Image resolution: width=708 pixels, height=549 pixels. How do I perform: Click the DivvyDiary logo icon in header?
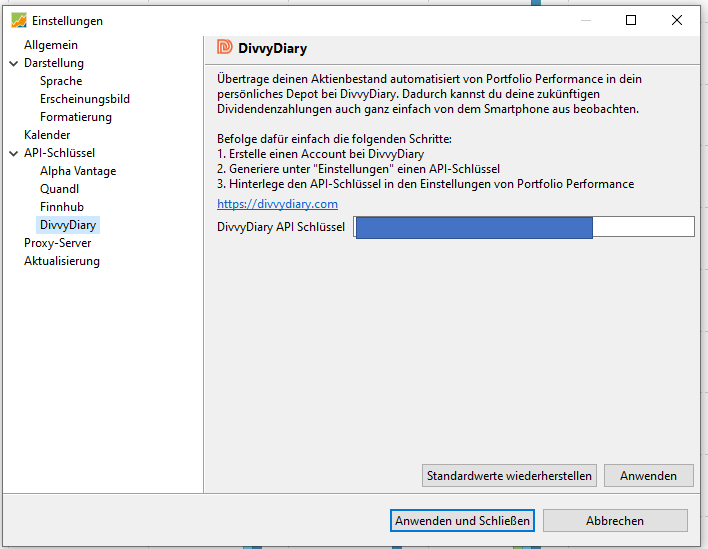click(224, 47)
